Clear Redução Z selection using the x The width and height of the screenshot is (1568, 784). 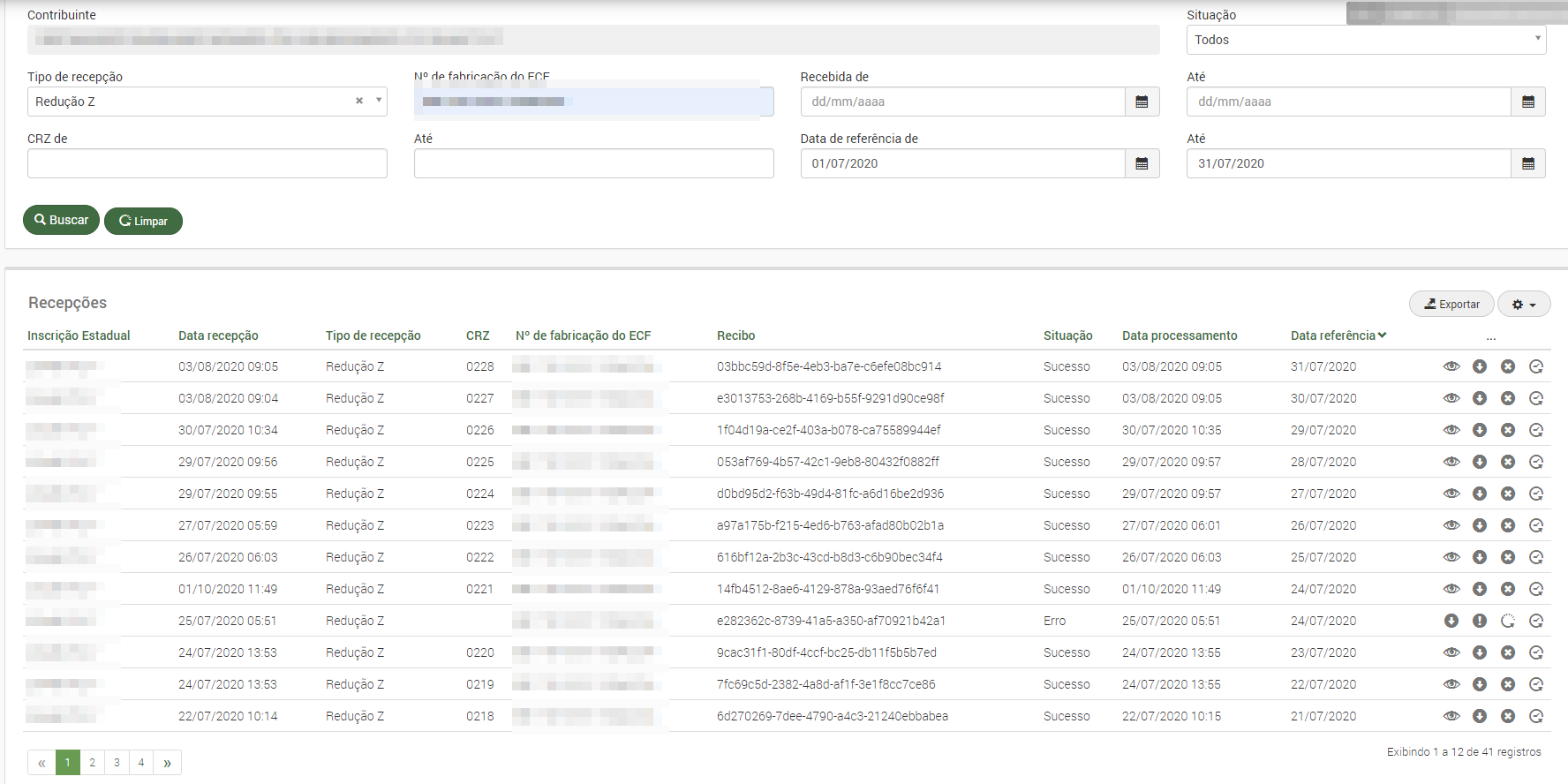click(359, 101)
